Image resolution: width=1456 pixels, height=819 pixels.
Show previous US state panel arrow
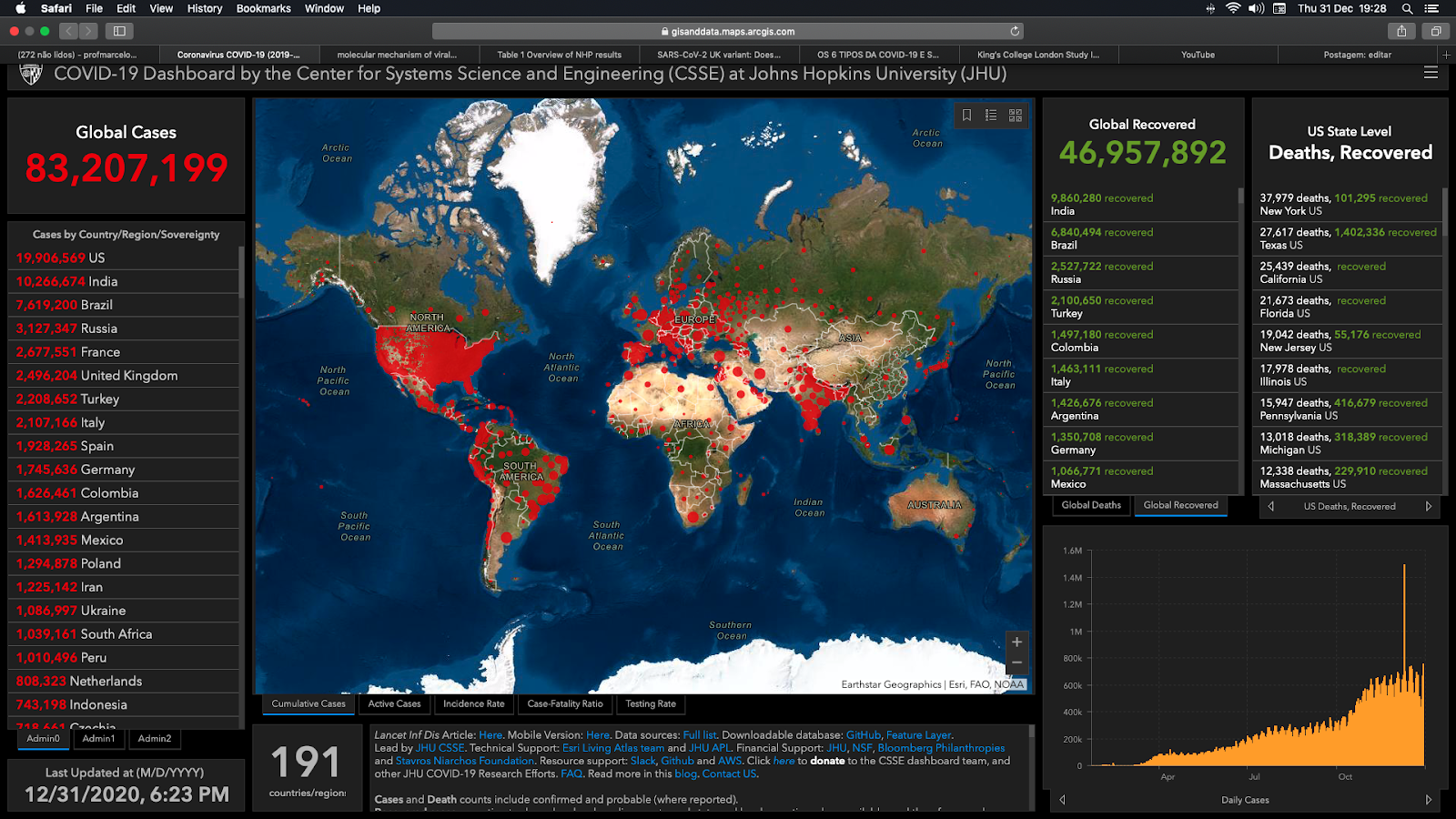pyautogui.click(x=1271, y=506)
